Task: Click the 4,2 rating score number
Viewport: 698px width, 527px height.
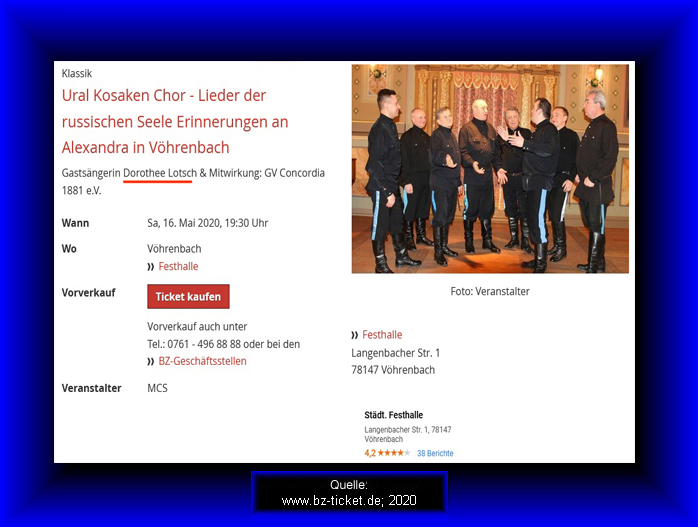Action: 370,453
